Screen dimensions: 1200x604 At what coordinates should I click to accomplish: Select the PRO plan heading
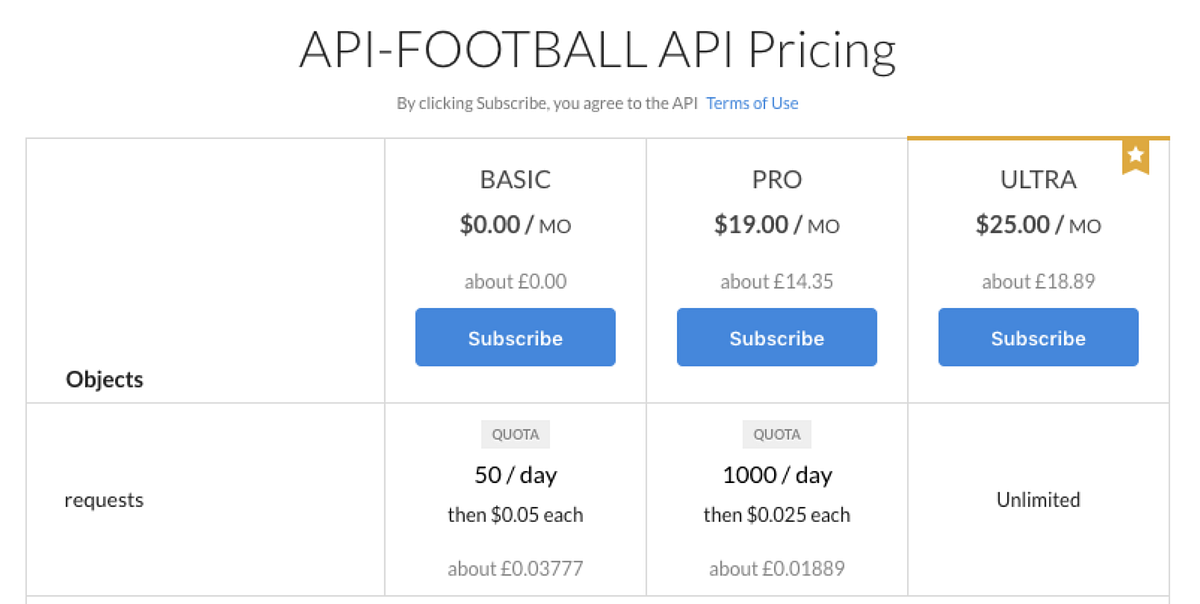pyautogui.click(x=777, y=180)
